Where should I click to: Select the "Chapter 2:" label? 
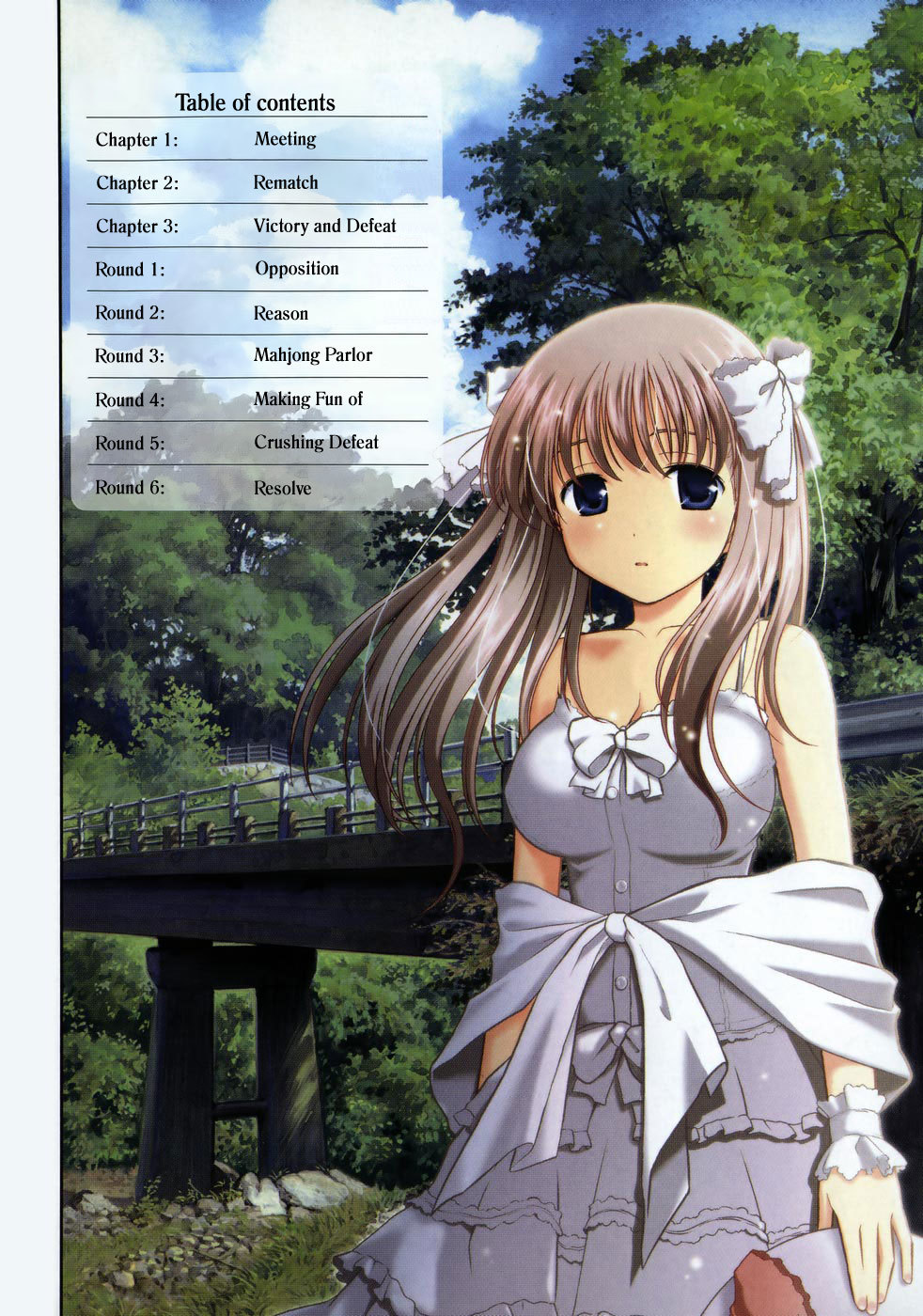click(137, 183)
